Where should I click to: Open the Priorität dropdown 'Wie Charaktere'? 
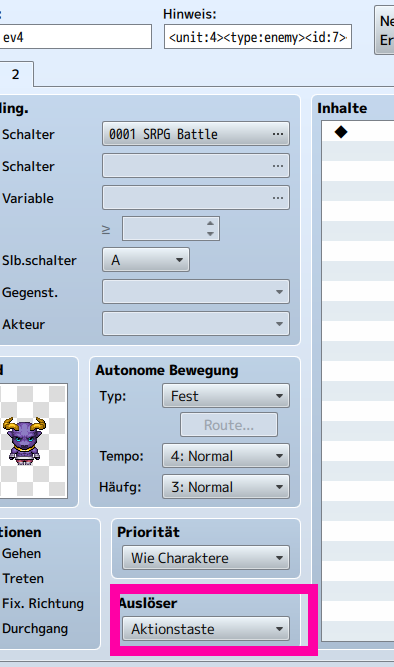206,558
